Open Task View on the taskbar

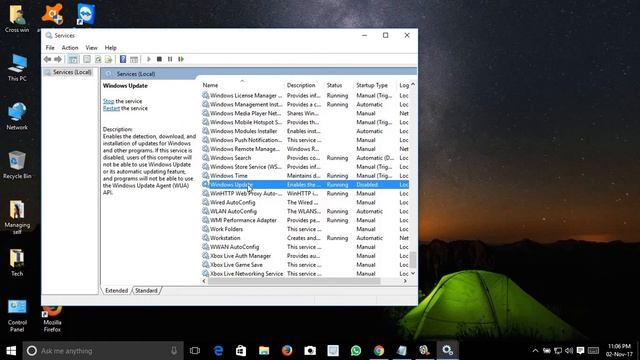click(x=195, y=351)
